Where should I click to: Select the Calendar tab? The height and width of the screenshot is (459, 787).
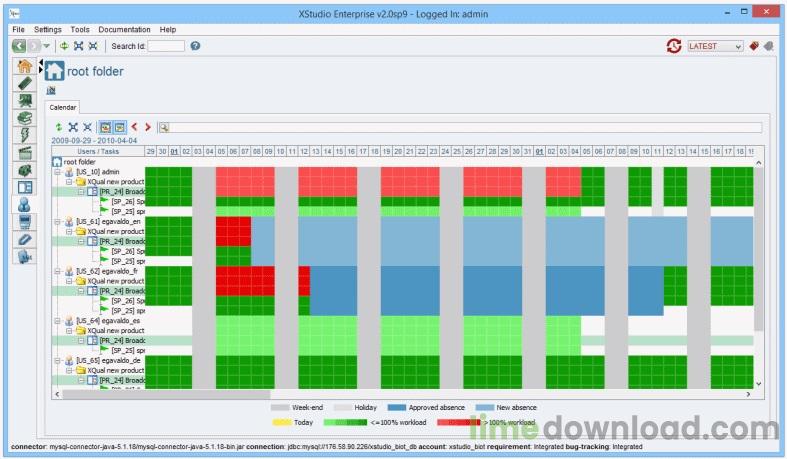(63, 107)
